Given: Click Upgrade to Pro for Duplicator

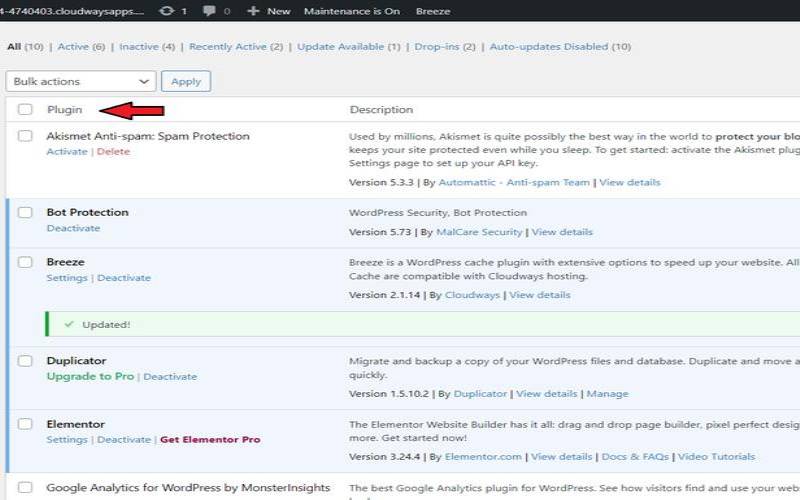Looking at the screenshot, I should click(x=91, y=377).
